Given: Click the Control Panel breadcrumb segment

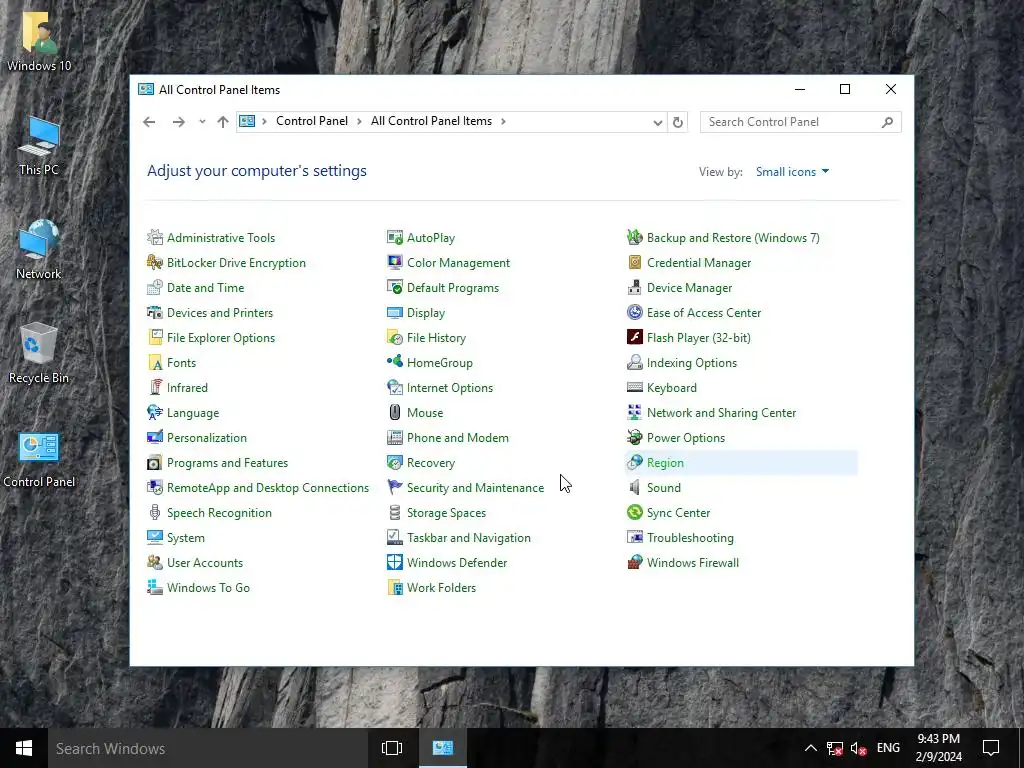Looking at the screenshot, I should [x=312, y=121].
